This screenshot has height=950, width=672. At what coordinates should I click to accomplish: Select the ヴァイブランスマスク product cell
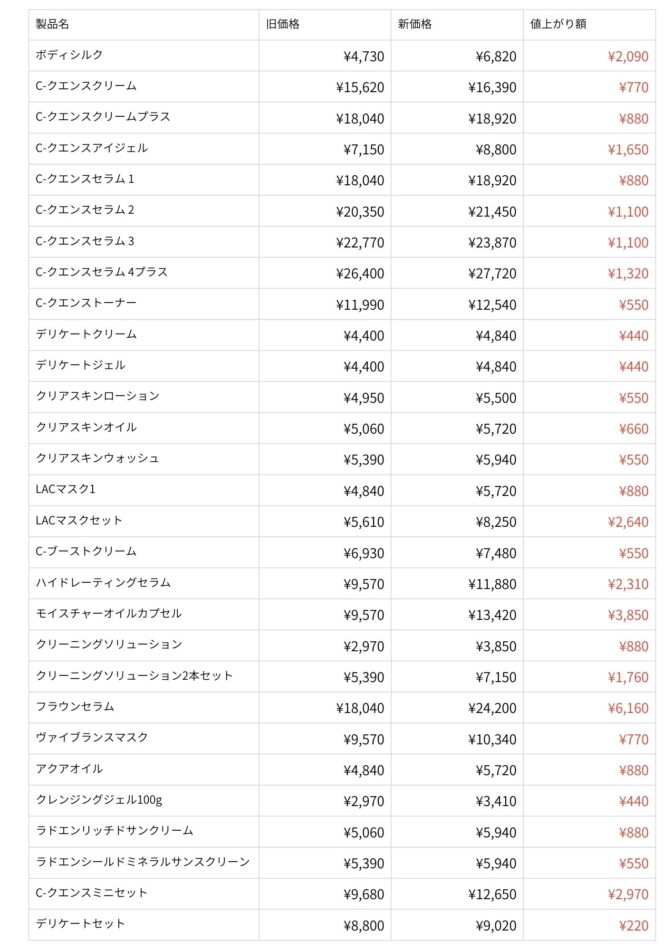coord(92,737)
